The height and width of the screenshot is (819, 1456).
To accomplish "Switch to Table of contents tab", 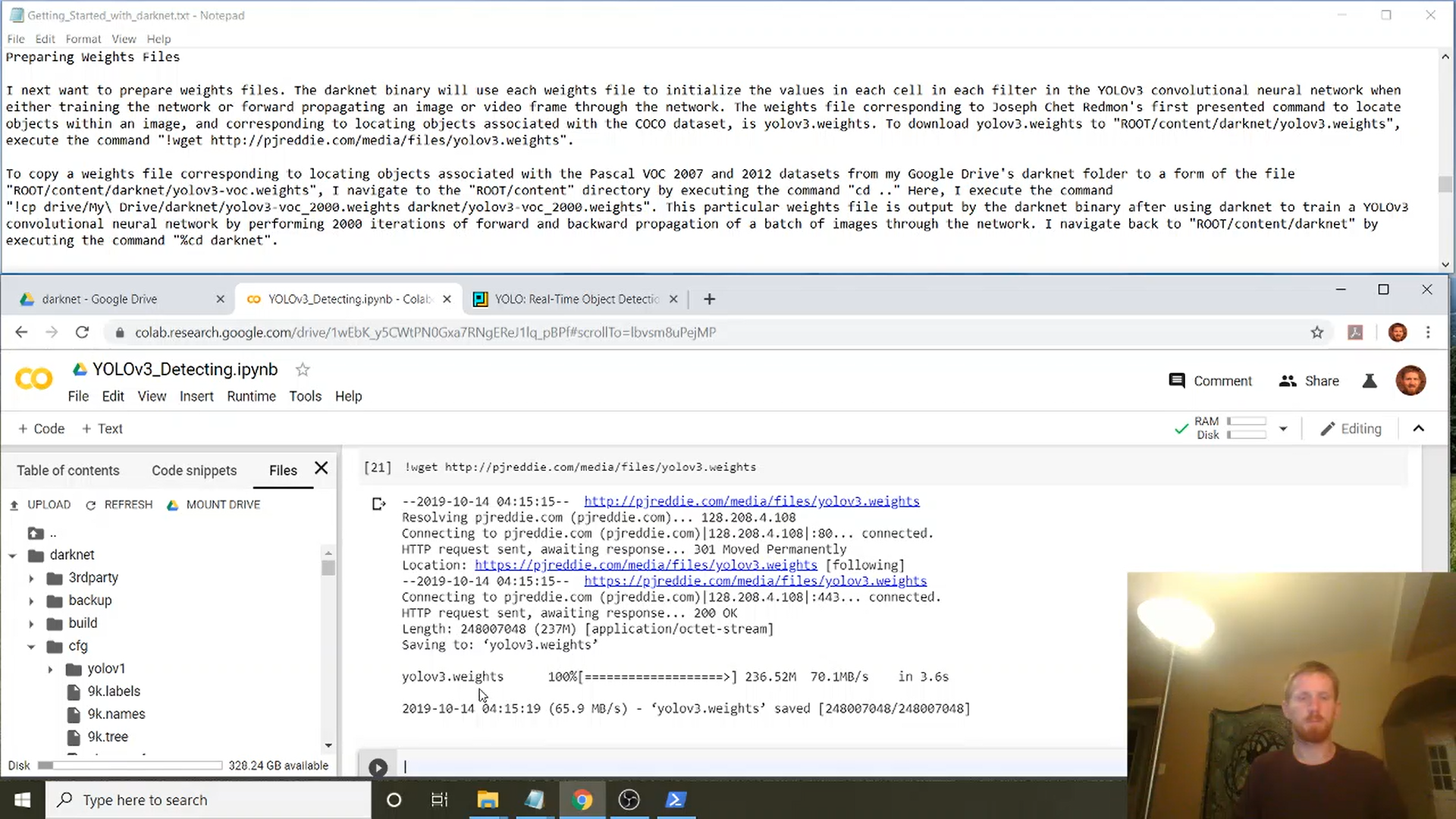I will pos(68,470).
